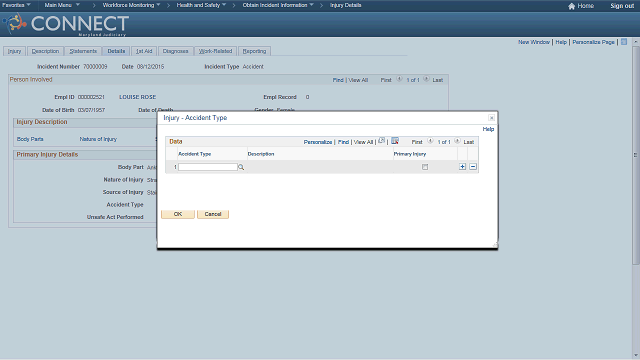This screenshot has height=360, width=640.
Task: Open Help link in dialog
Action: 488,129
